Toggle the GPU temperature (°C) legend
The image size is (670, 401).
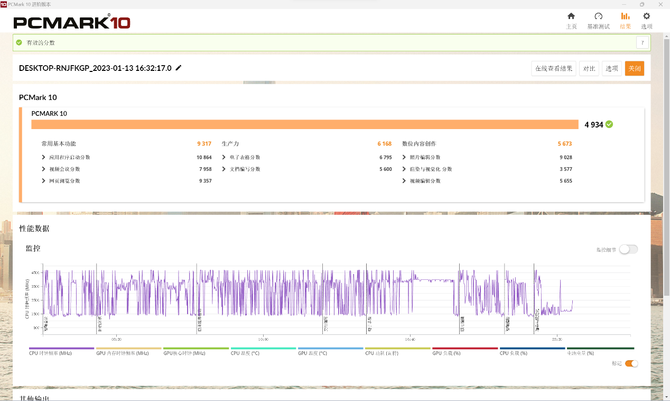tap(330, 351)
